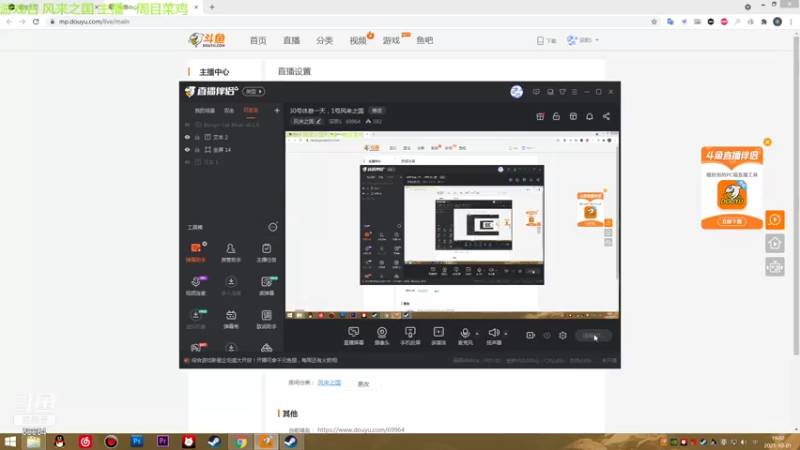The height and width of the screenshot is (450, 800).
Task: Open the Windows Start menu
Action: [10, 441]
